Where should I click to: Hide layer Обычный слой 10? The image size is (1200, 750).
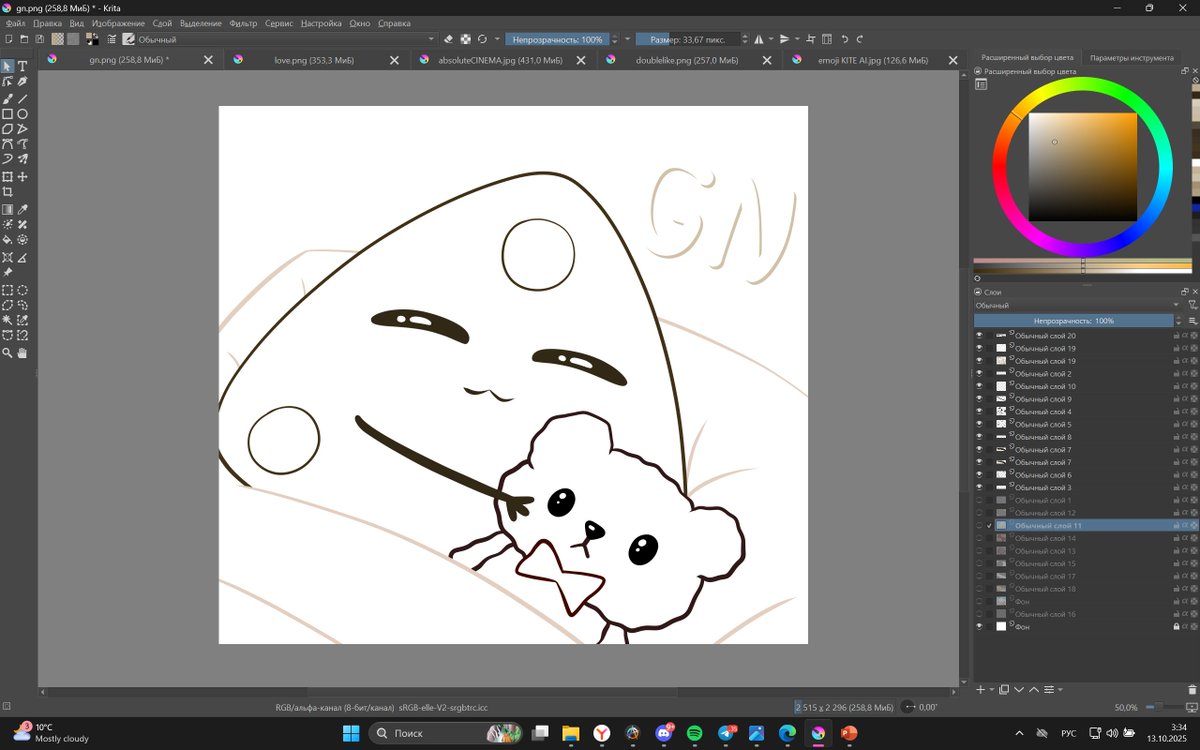click(x=979, y=386)
